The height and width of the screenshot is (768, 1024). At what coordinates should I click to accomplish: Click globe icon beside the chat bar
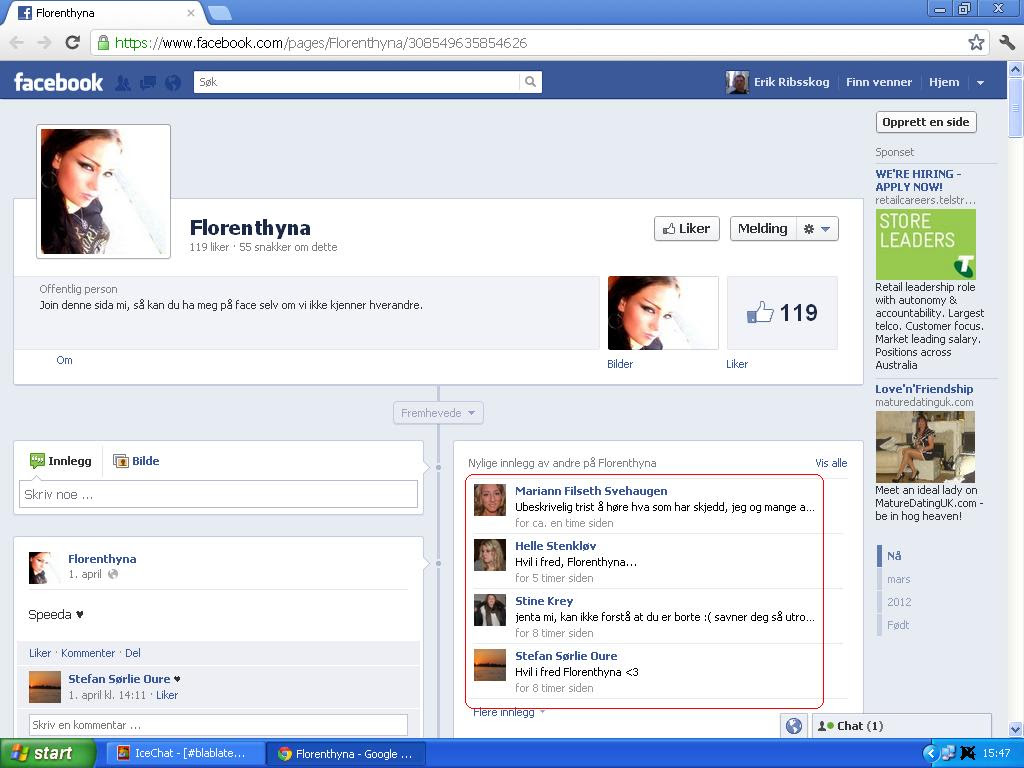[x=793, y=726]
